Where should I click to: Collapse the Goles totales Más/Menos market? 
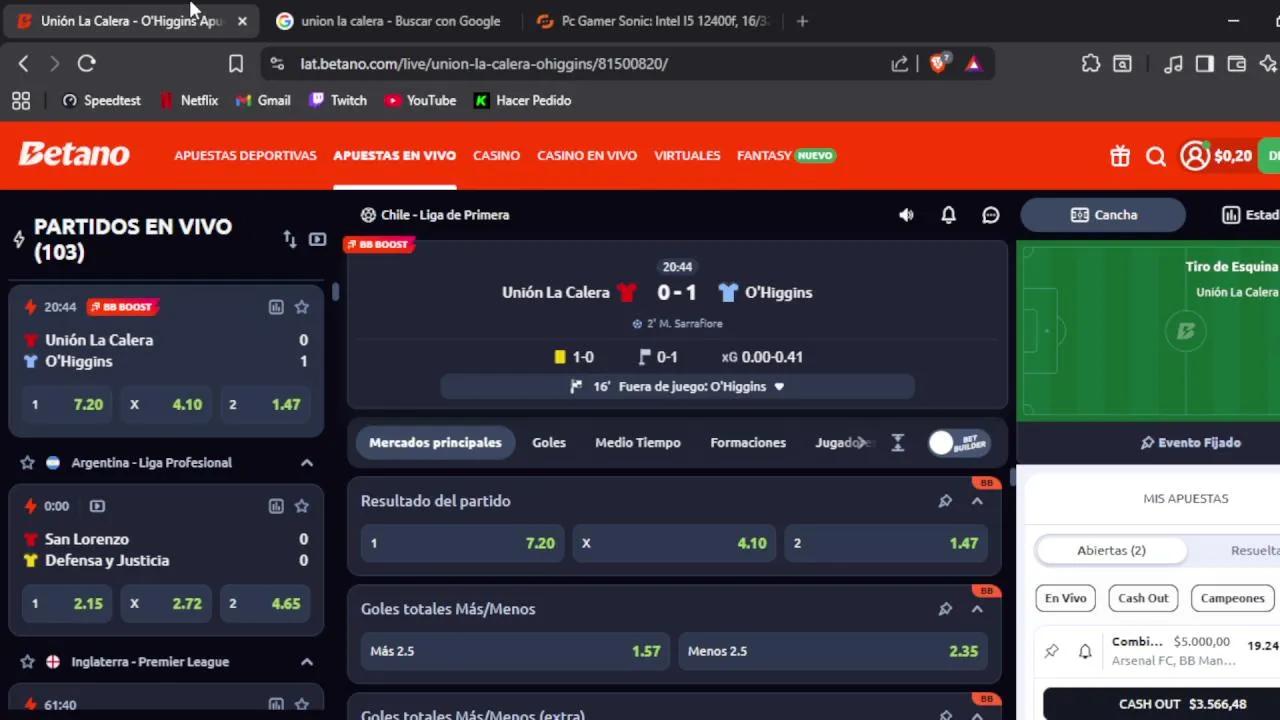pyautogui.click(x=977, y=609)
